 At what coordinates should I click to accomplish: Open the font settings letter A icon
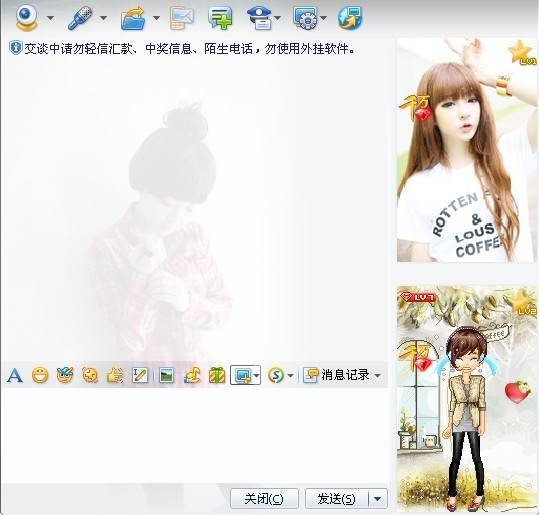point(15,375)
